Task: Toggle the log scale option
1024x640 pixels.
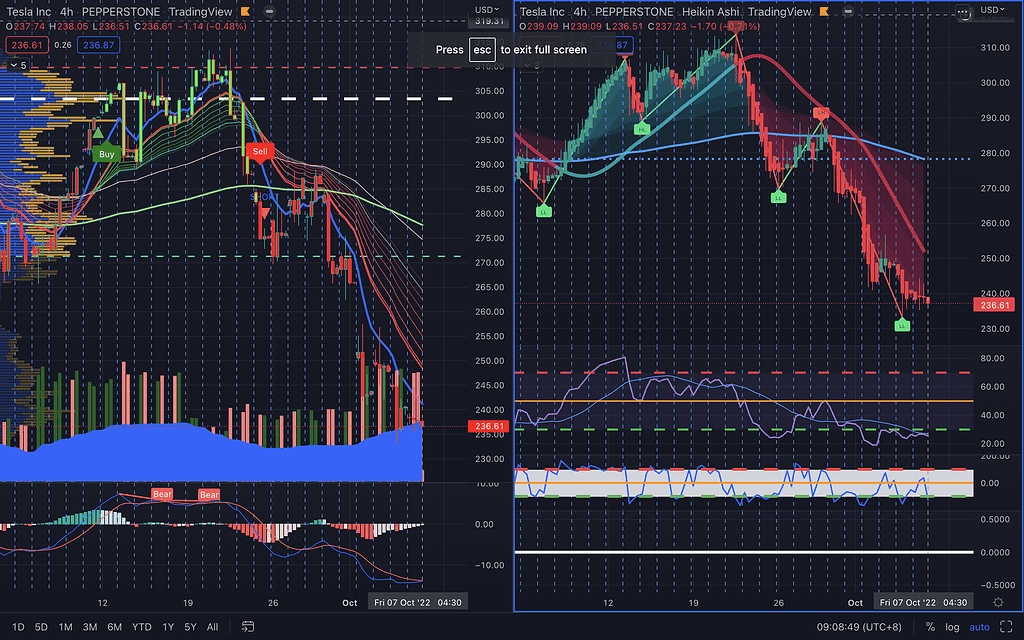Action: tap(952, 626)
